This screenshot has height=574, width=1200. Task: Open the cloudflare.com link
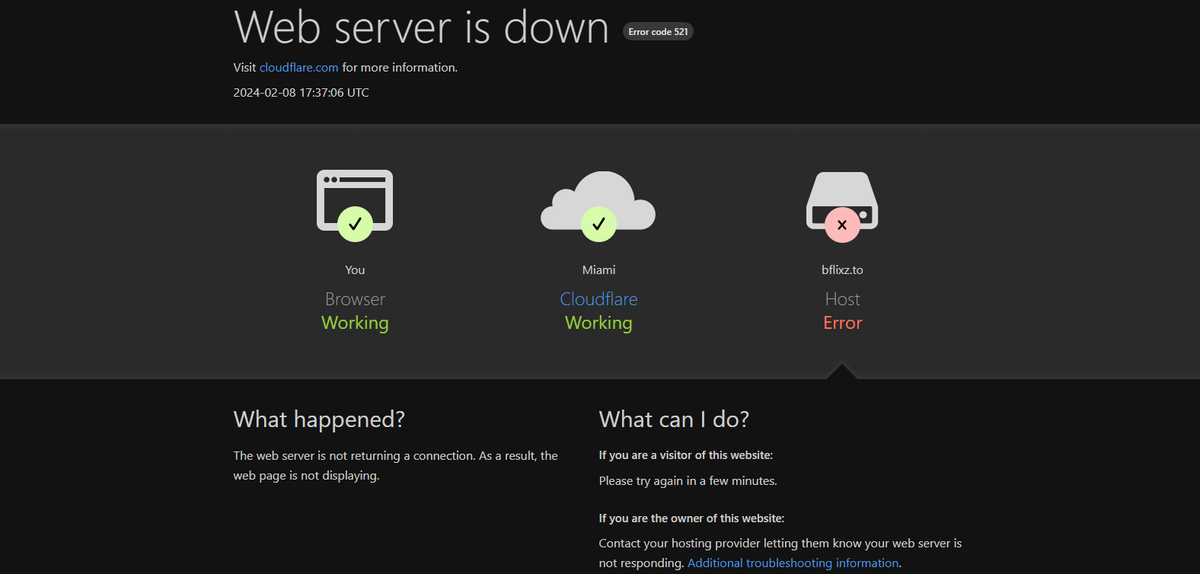coord(299,68)
